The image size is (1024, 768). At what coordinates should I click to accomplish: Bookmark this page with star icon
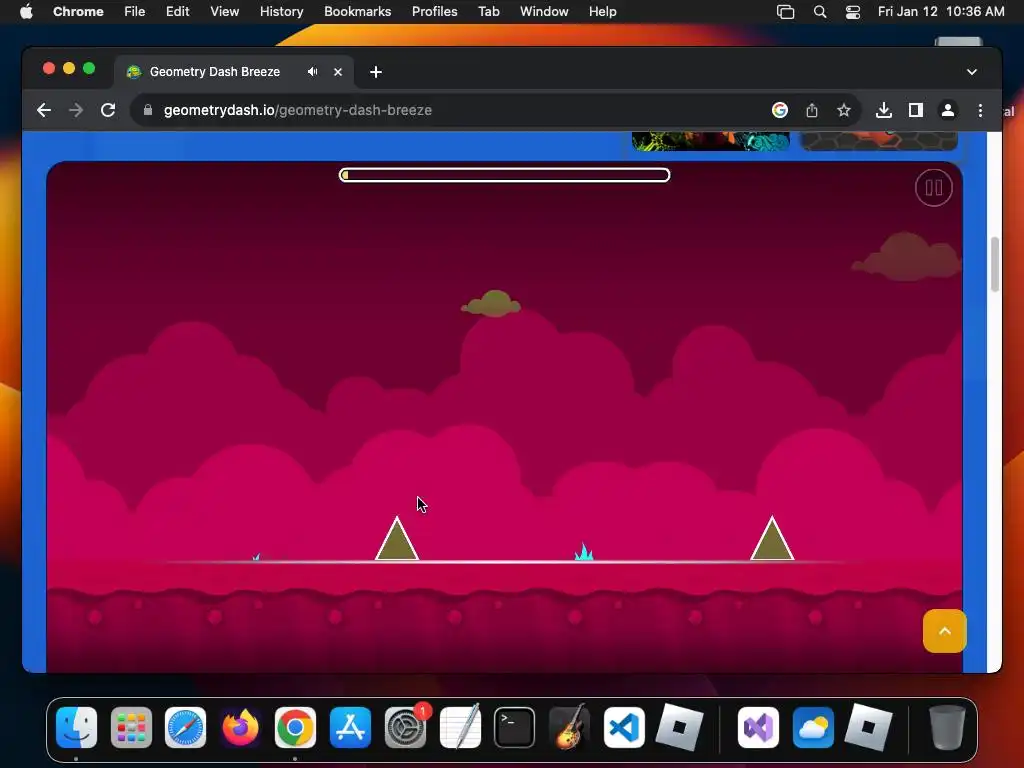click(844, 110)
